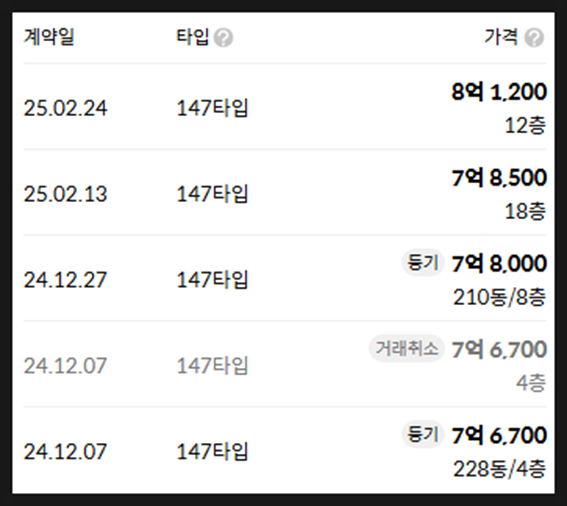Viewport: 567px width, 506px height.
Task: Click the help icon next to 가격
Action: pos(534,38)
